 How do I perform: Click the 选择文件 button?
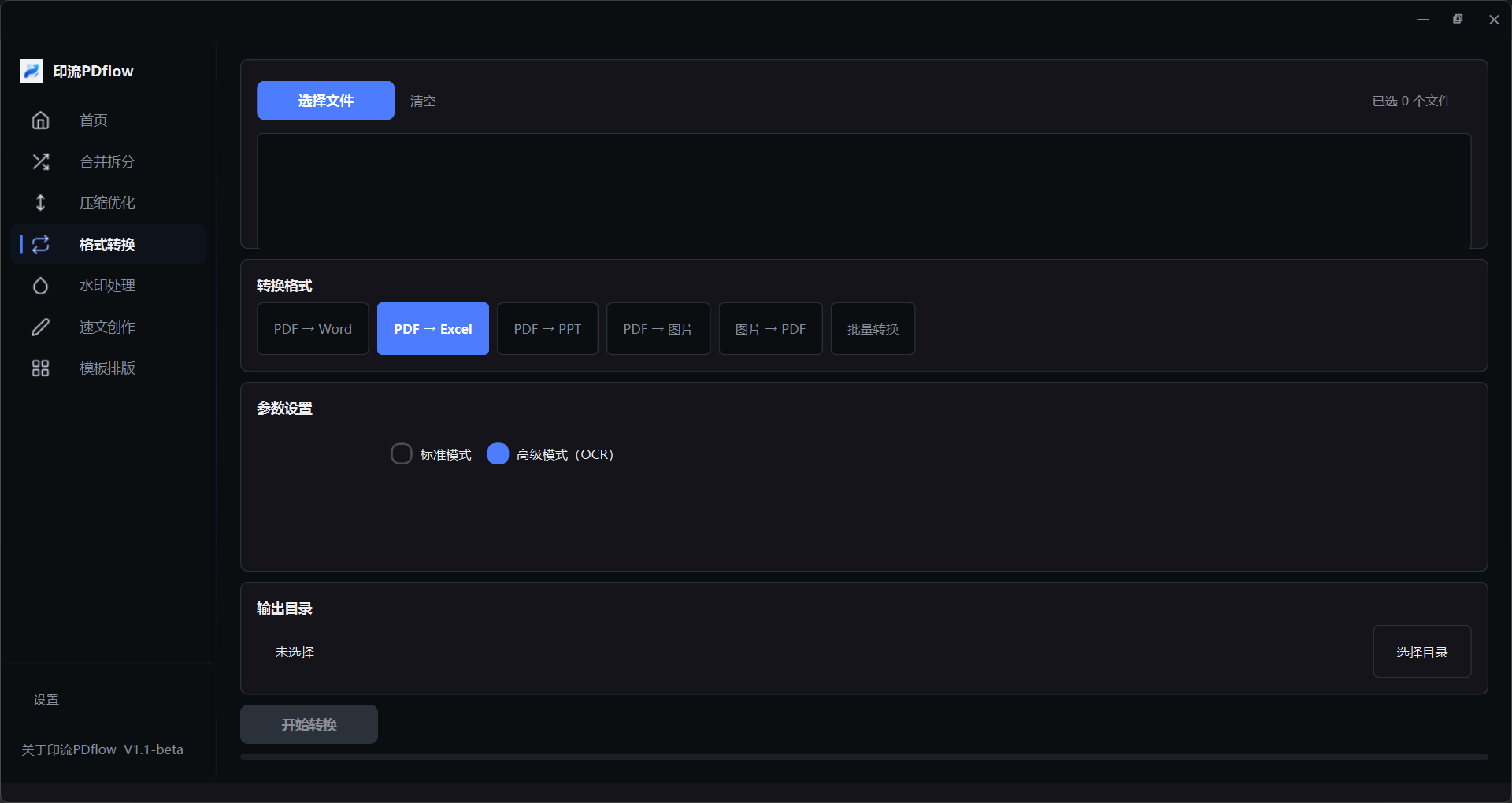click(x=325, y=100)
